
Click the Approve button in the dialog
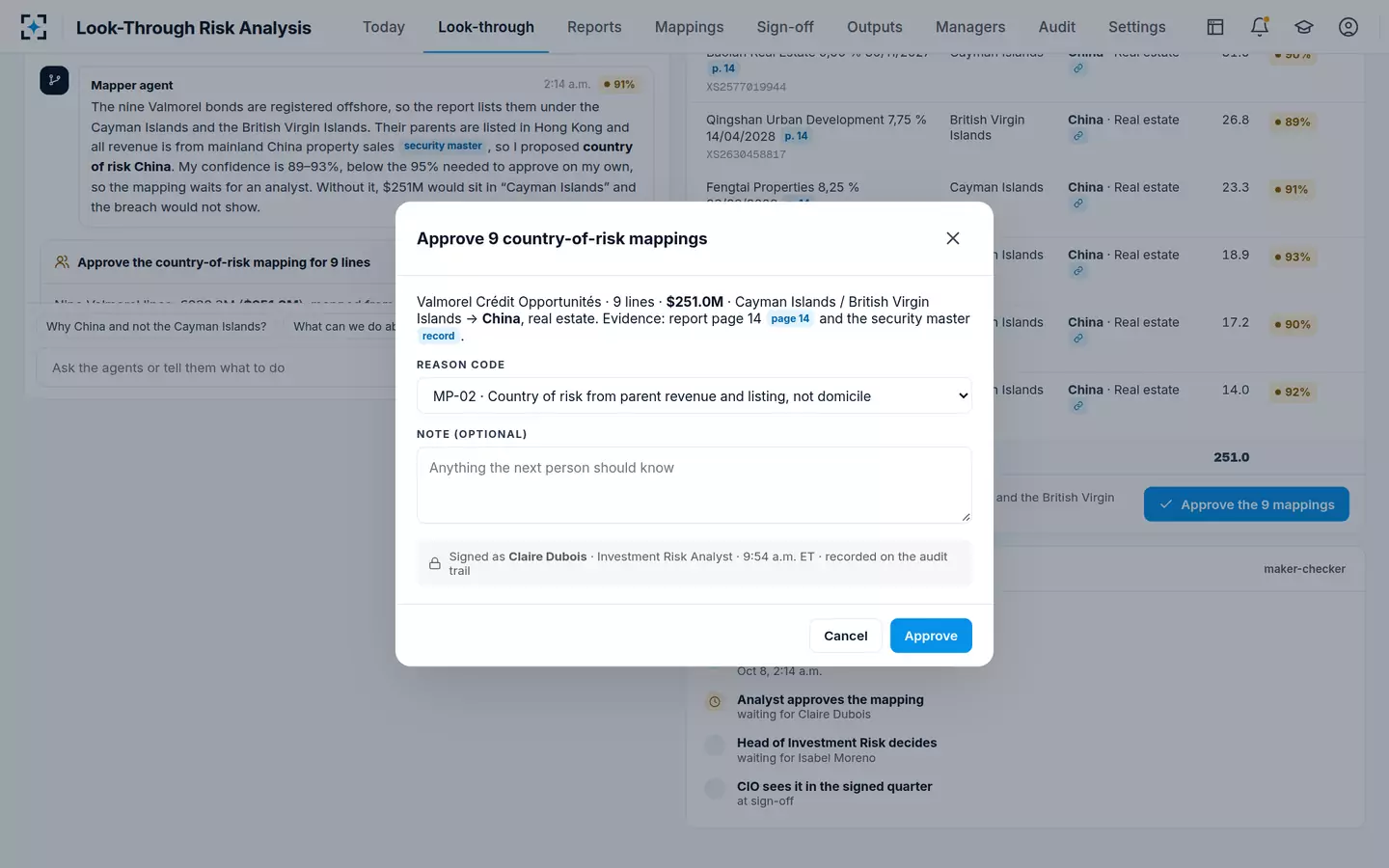click(x=931, y=636)
